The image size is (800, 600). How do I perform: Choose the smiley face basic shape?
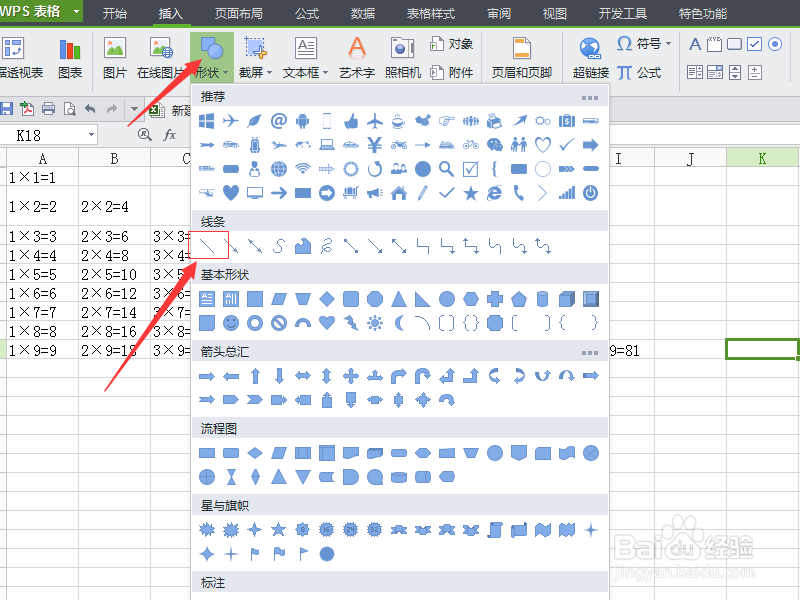(x=231, y=323)
